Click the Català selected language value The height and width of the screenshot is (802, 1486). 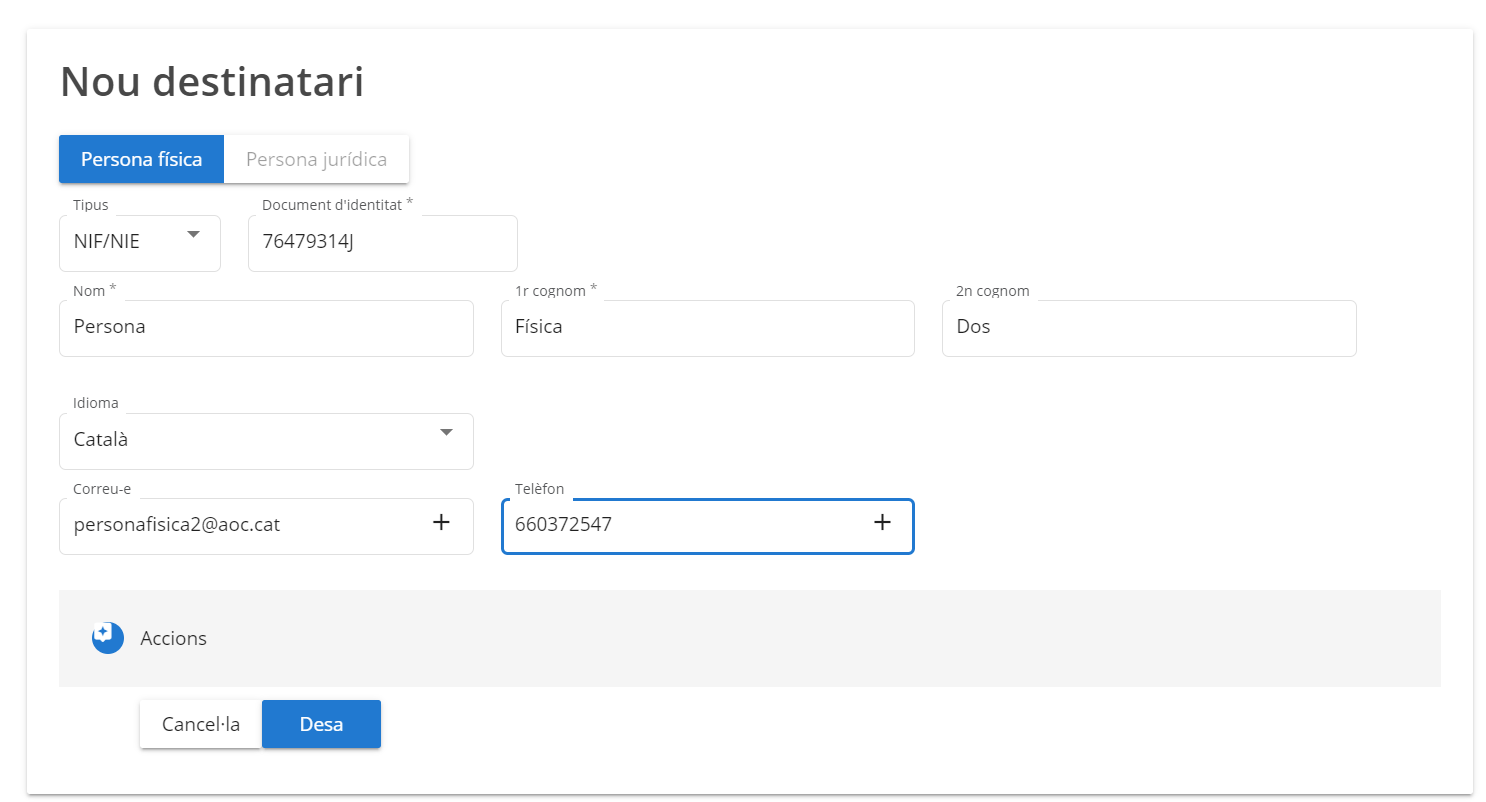click(x=101, y=439)
